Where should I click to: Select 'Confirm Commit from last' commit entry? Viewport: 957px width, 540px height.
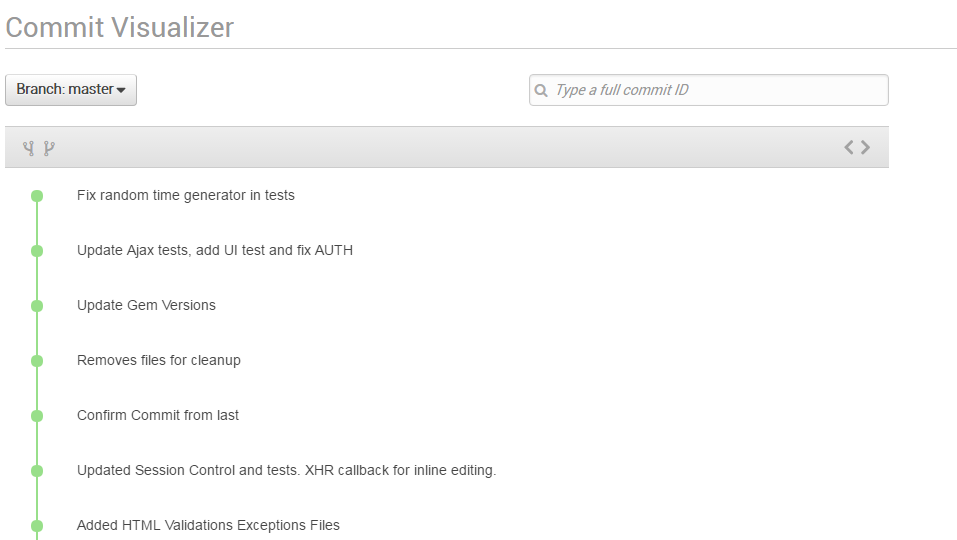[157, 415]
